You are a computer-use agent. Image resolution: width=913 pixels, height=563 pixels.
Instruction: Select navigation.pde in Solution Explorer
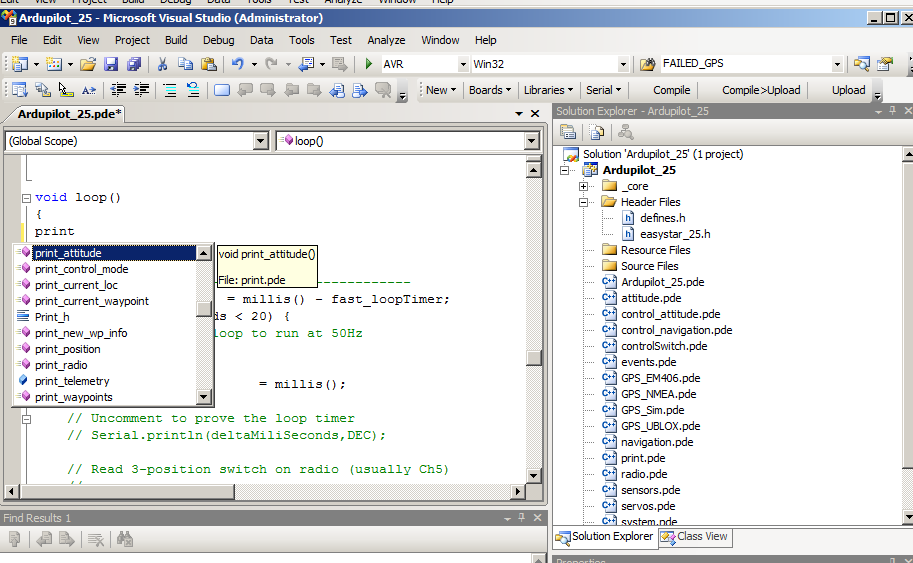pos(657,442)
